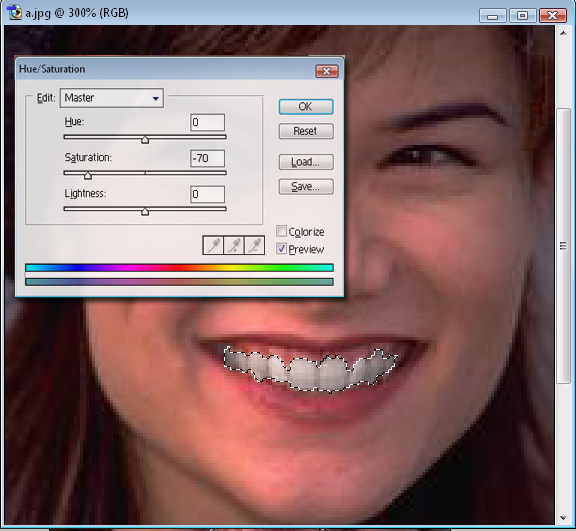
Task: Click the Reset button
Action: point(306,131)
